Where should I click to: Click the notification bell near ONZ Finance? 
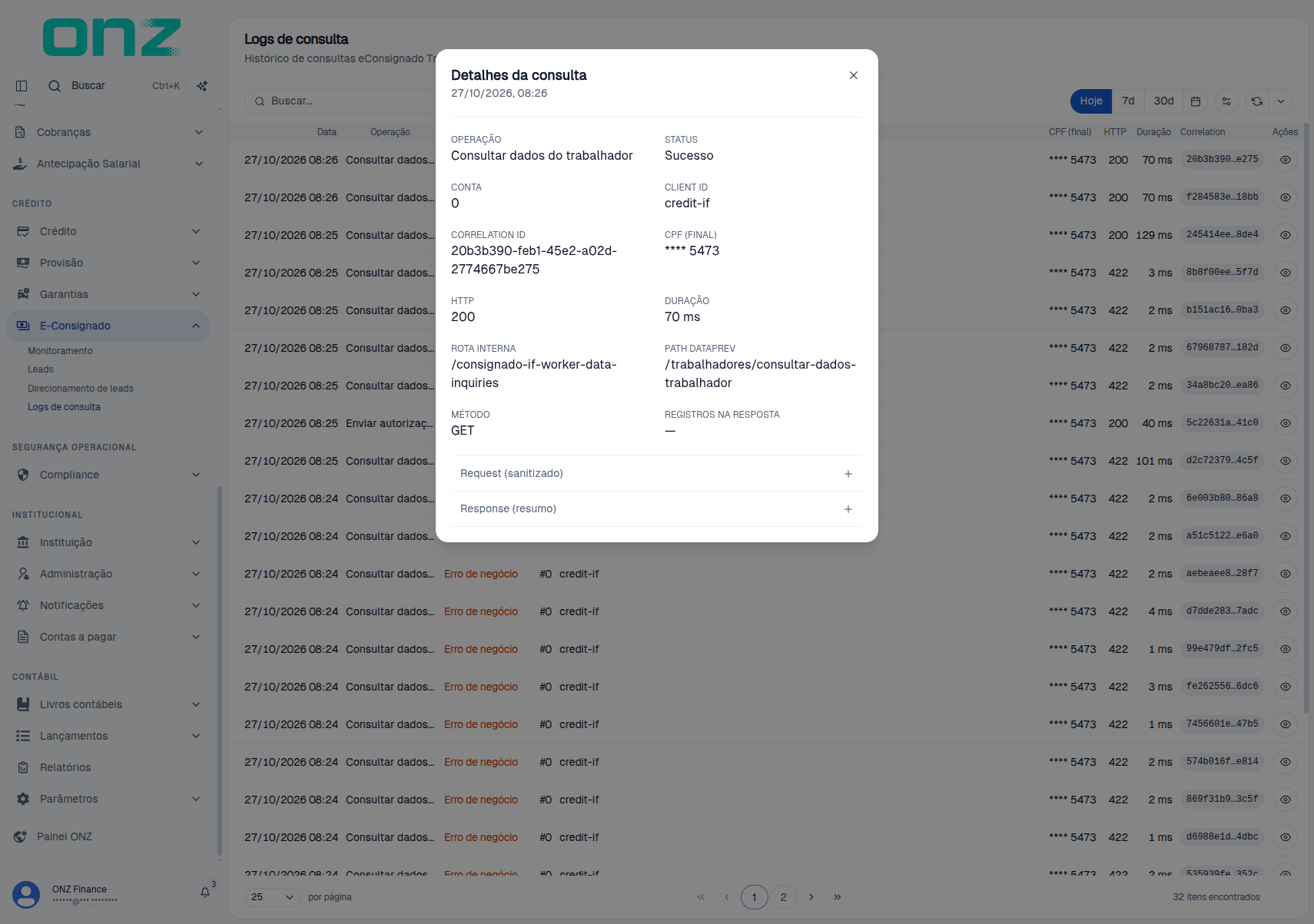205,893
